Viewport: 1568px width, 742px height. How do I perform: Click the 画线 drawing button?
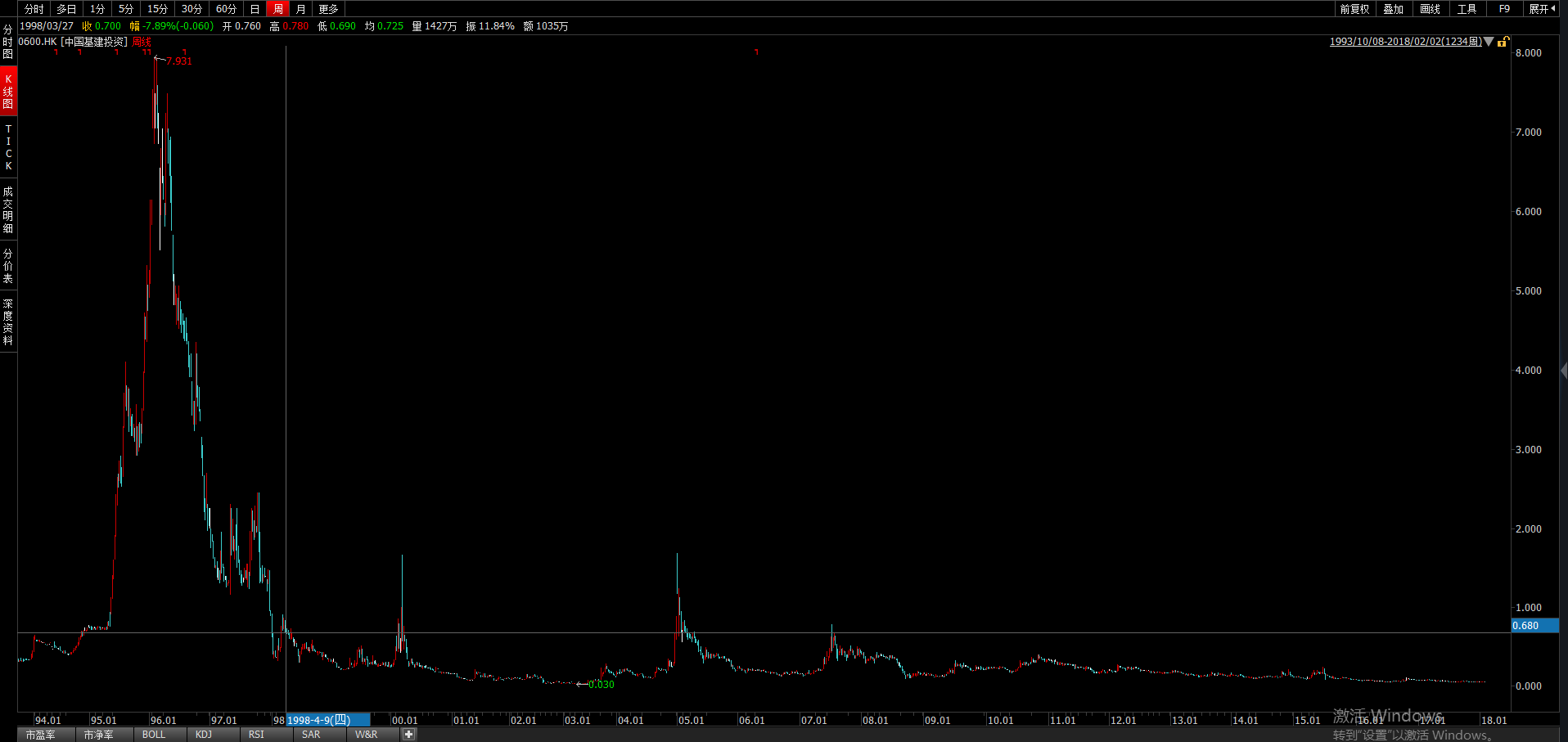(x=1430, y=9)
